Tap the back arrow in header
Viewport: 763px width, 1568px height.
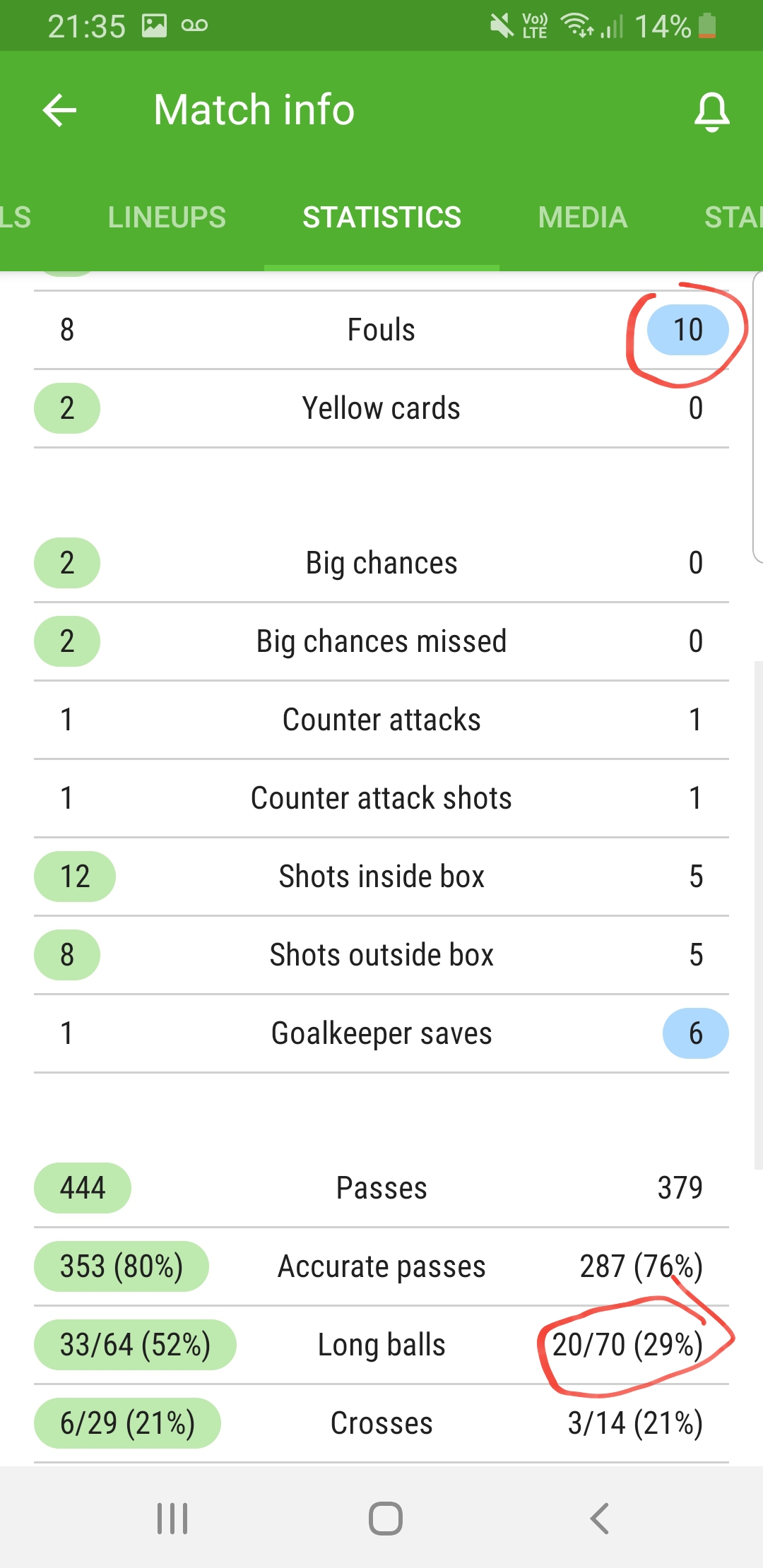60,111
